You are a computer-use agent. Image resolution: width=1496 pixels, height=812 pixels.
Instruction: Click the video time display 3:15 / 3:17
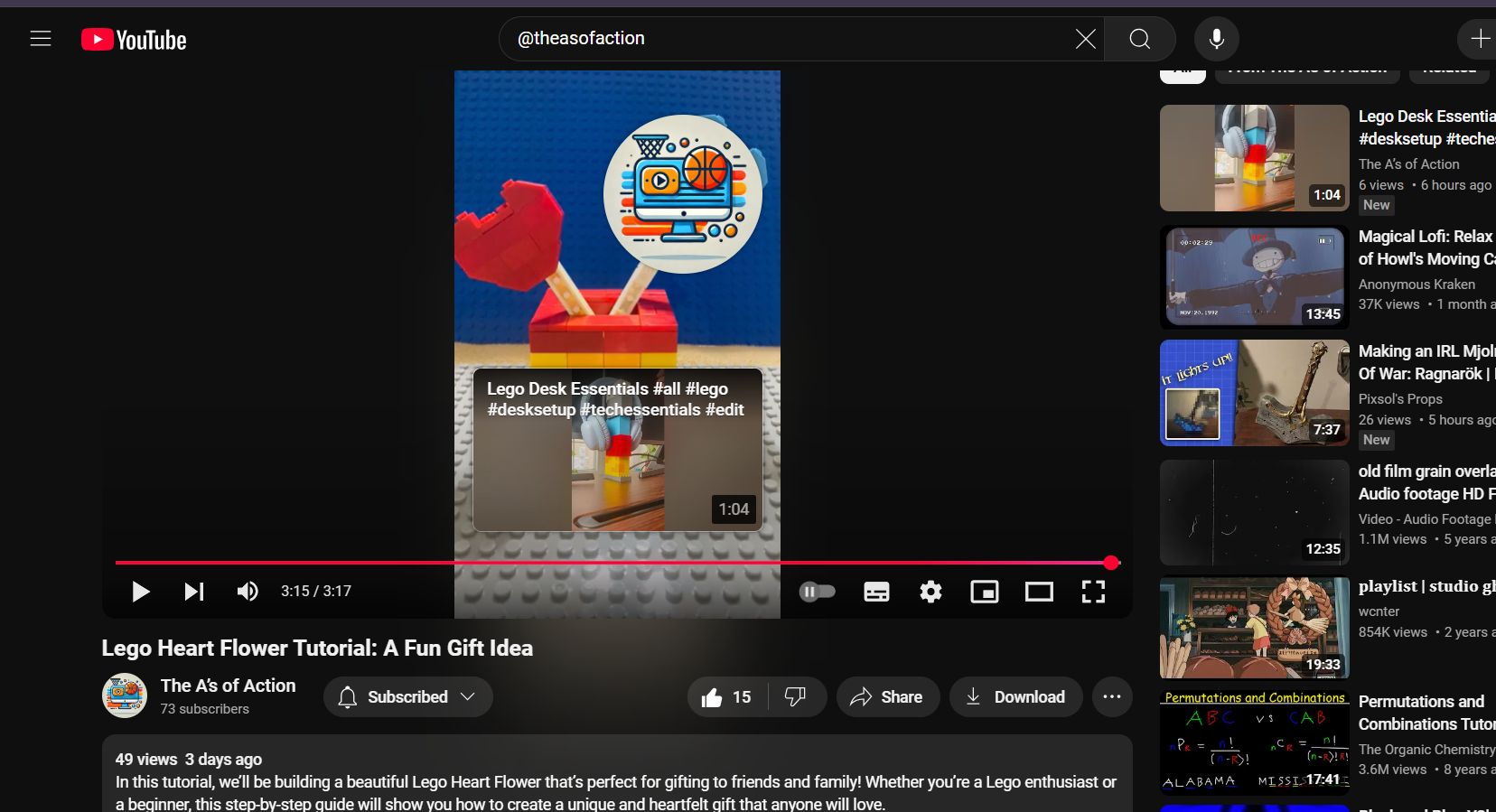point(316,592)
